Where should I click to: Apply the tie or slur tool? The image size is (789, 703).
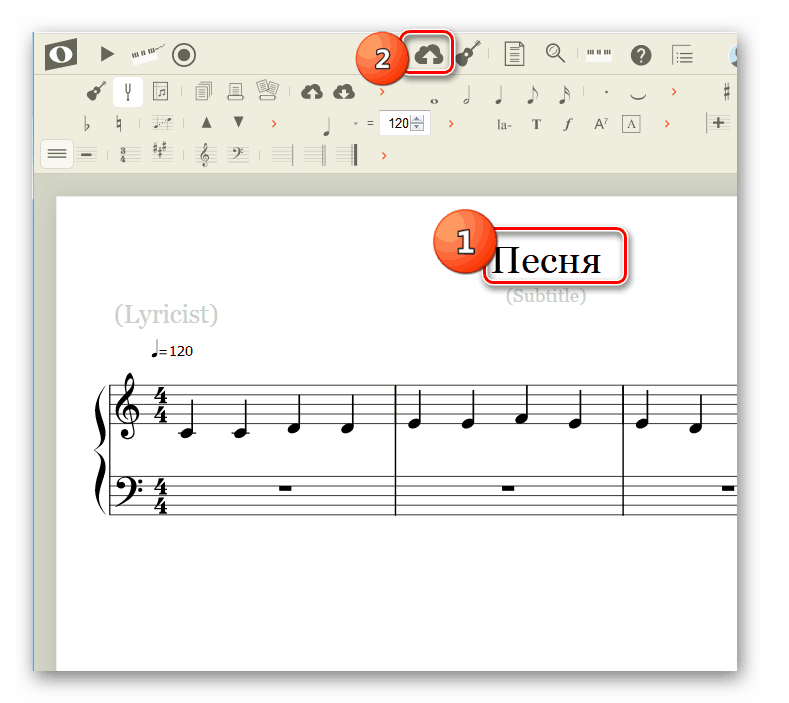tap(638, 96)
